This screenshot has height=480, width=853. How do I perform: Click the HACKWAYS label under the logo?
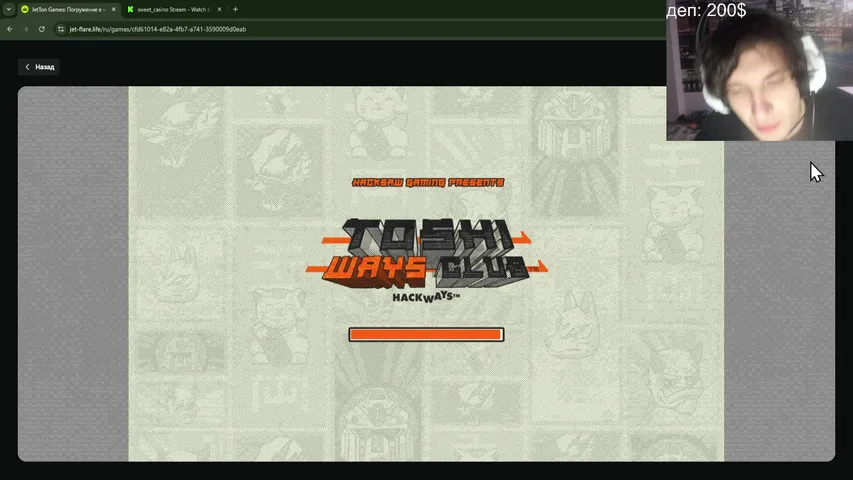coord(427,296)
